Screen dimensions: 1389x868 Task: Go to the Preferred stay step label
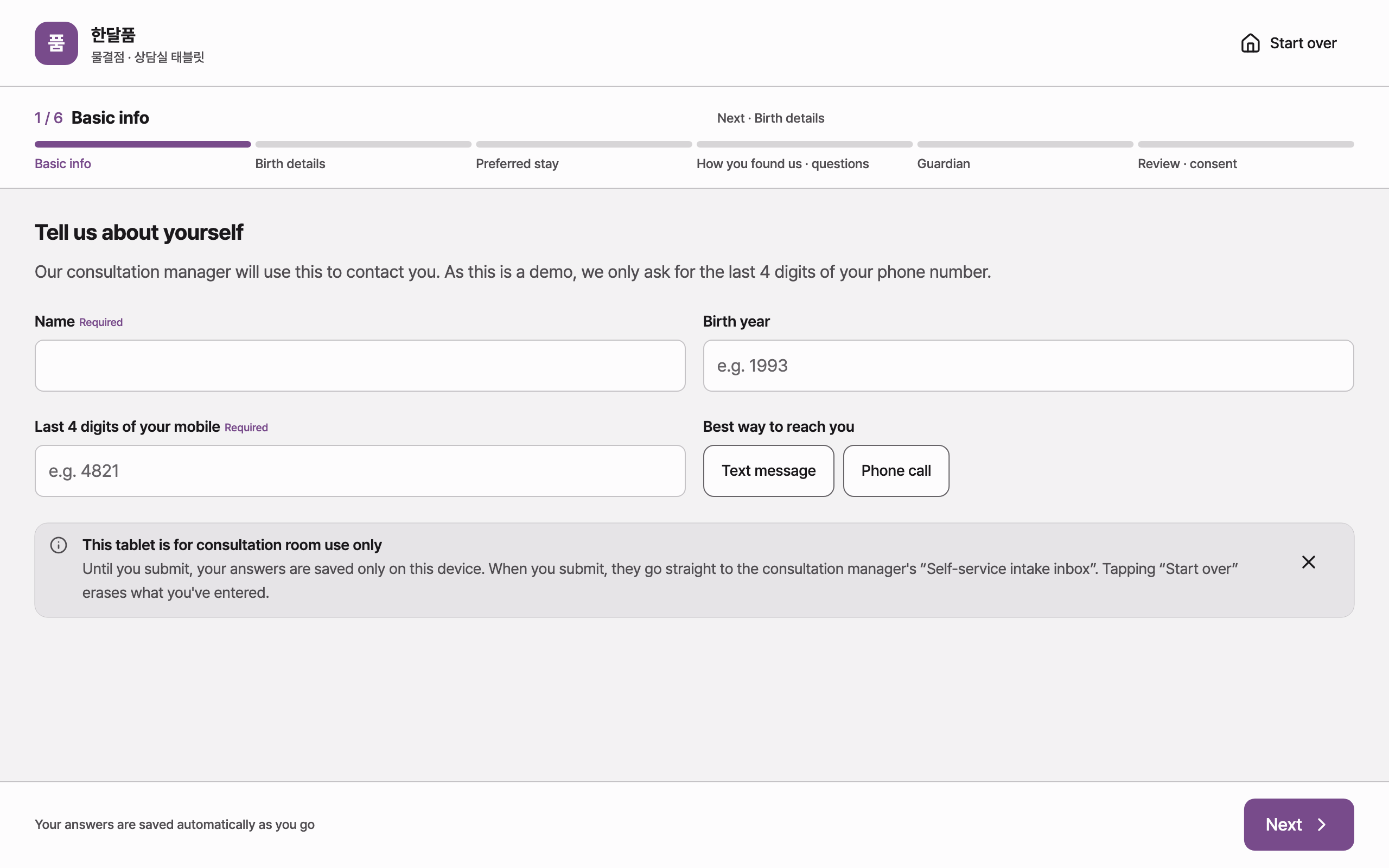coord(517,164)
